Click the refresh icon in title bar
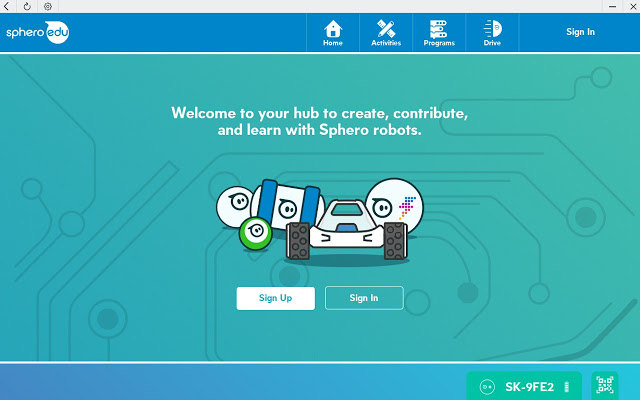640x400 pixels. [x=27, y=6]
